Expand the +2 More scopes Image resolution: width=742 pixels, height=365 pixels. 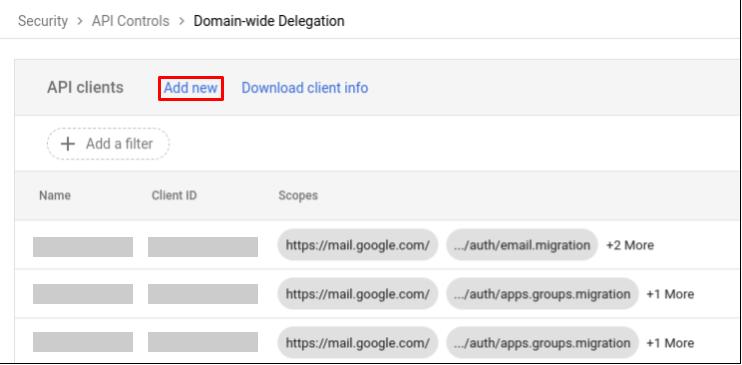pos(630,245)
